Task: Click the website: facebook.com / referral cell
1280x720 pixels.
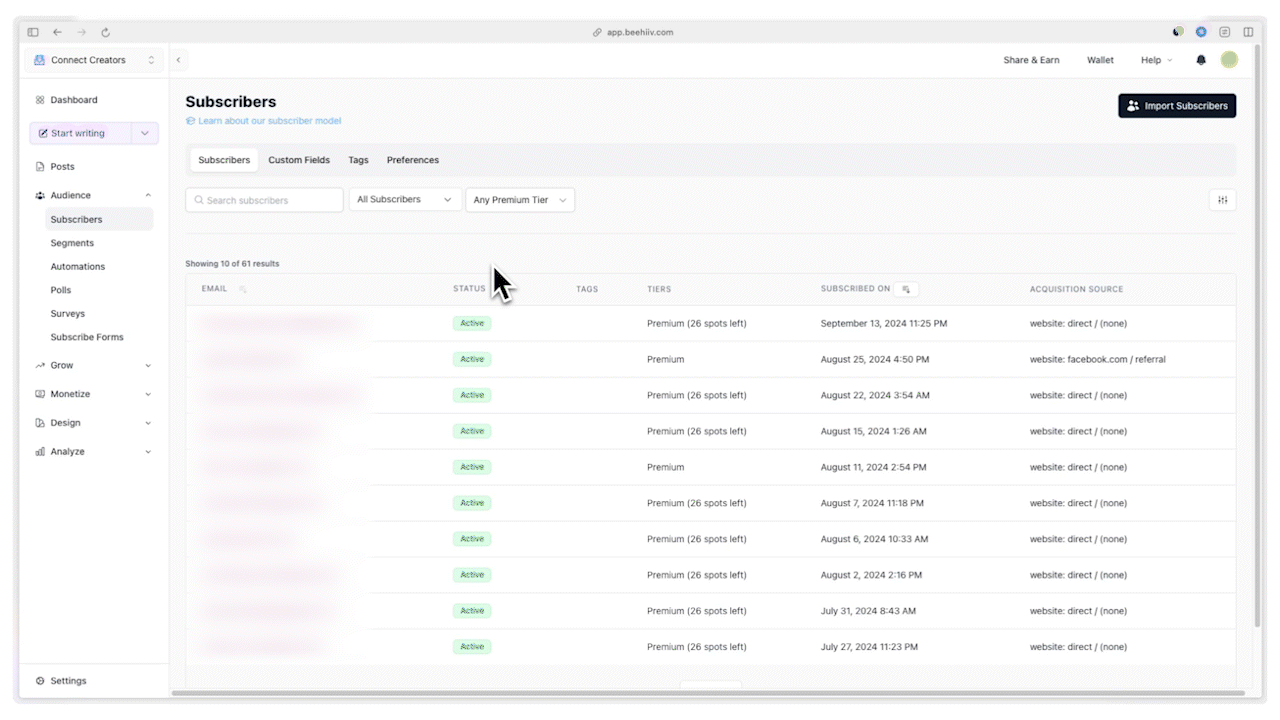Action: coord(1098,360)
